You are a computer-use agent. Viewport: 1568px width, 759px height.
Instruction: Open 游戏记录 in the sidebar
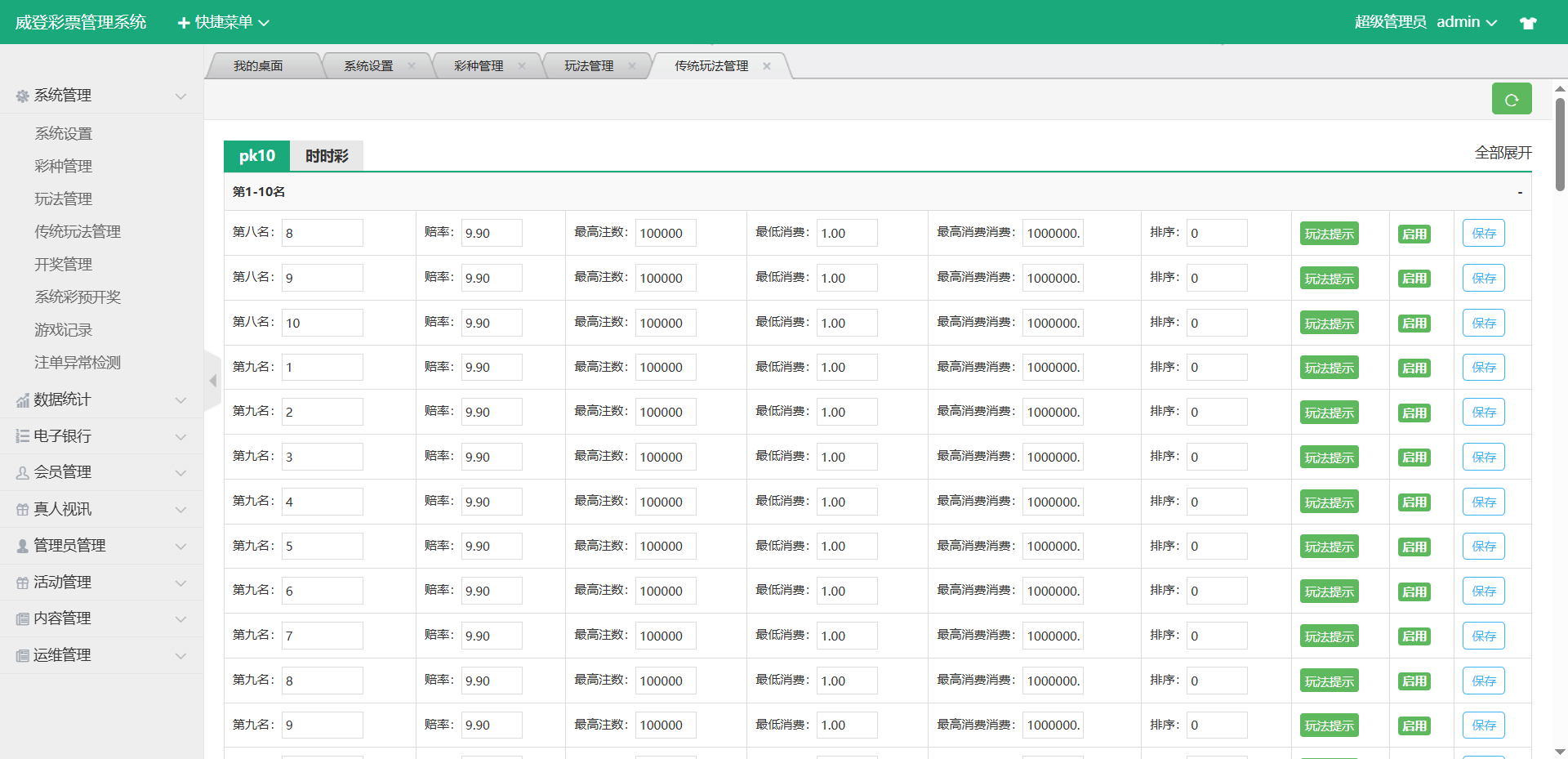(x=64, y=330)
